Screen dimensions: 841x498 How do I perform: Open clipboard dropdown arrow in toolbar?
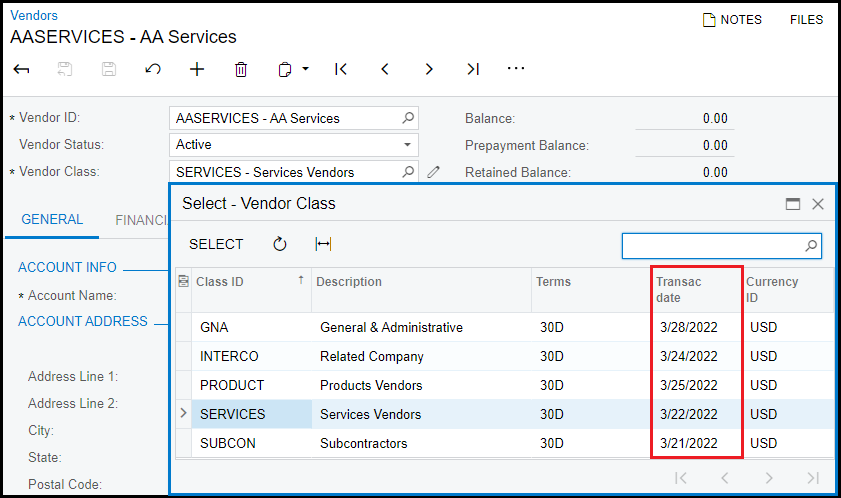[306, 69]
